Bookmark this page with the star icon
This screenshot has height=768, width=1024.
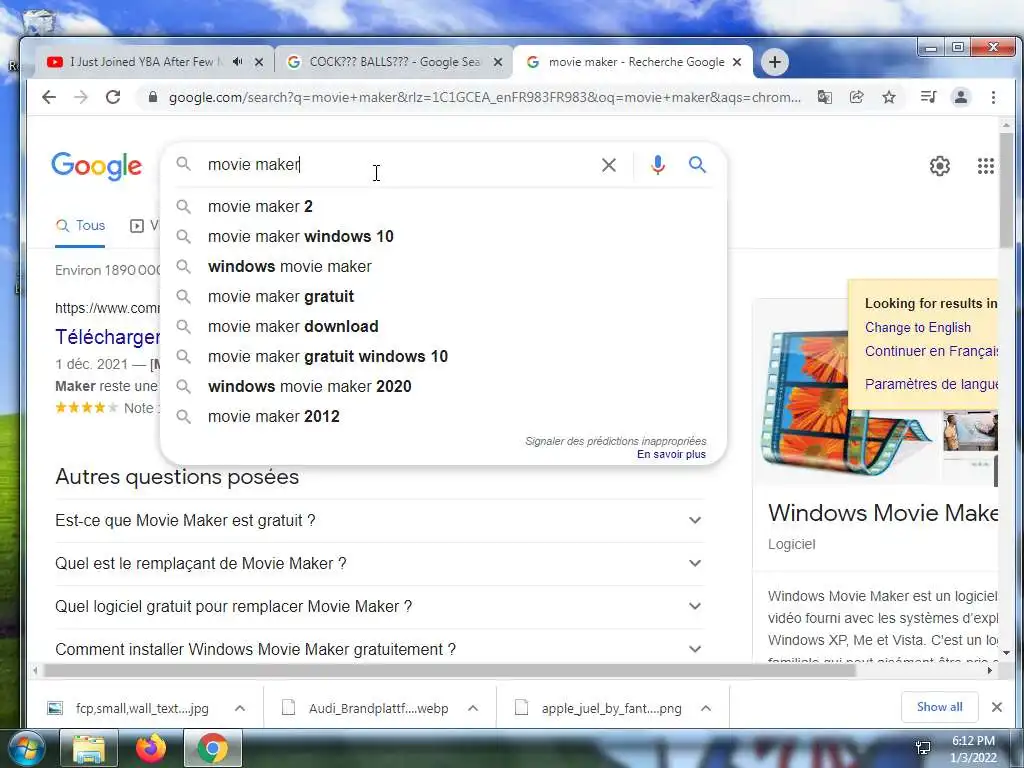pyautogui.click(x=889, y=97)
